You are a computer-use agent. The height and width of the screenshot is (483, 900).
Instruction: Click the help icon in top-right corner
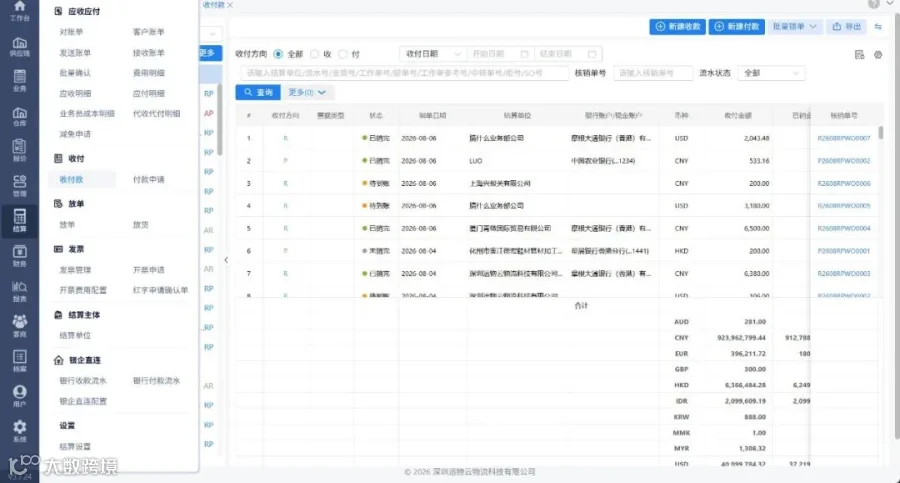point(874,3)
